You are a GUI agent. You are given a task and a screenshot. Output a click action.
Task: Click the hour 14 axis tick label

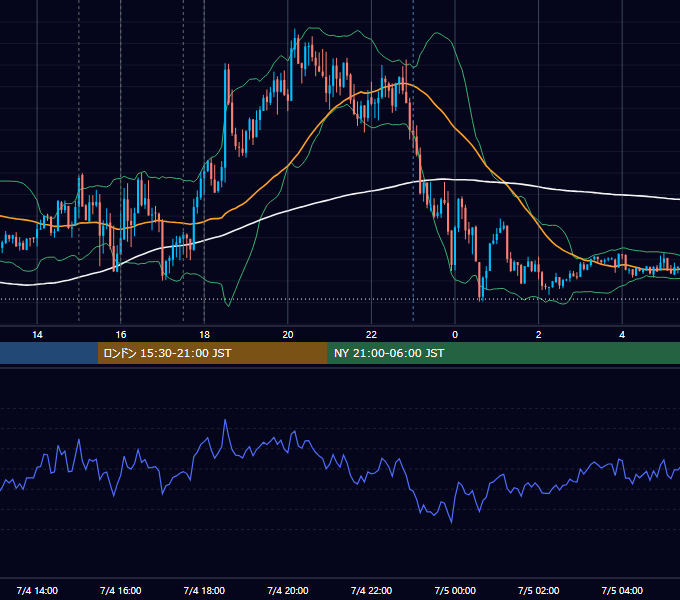point(37,335)
